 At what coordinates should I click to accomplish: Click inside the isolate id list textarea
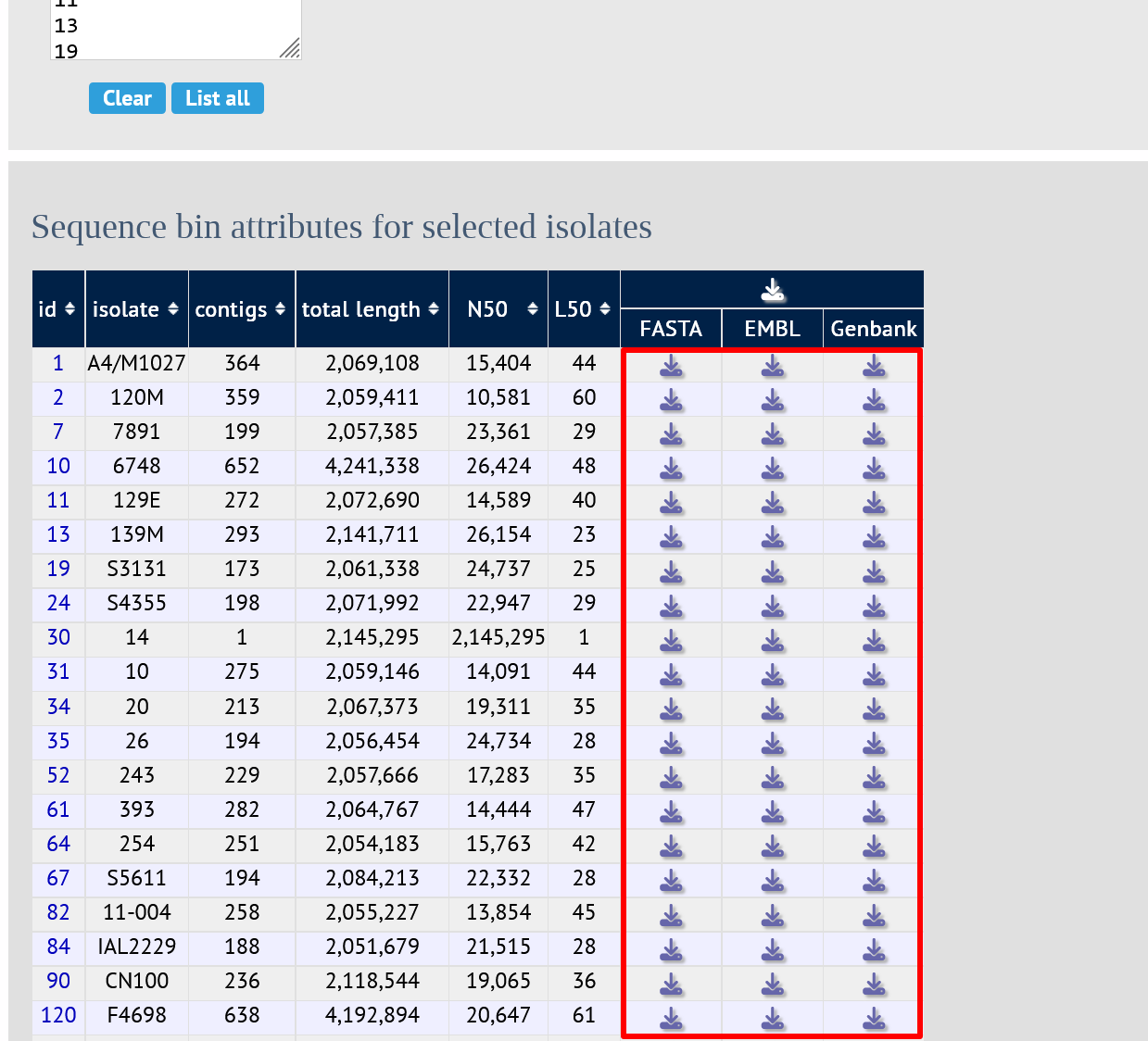(176, 30)
